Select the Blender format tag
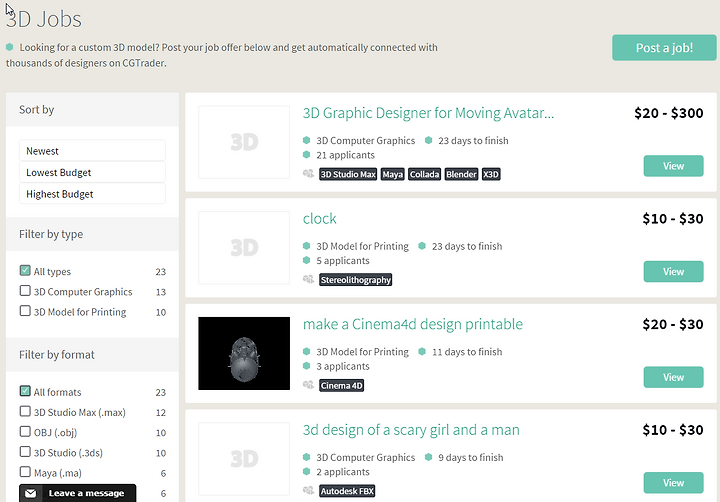The width and height of the screenshot is (720, 502). [x=461, y=175]
